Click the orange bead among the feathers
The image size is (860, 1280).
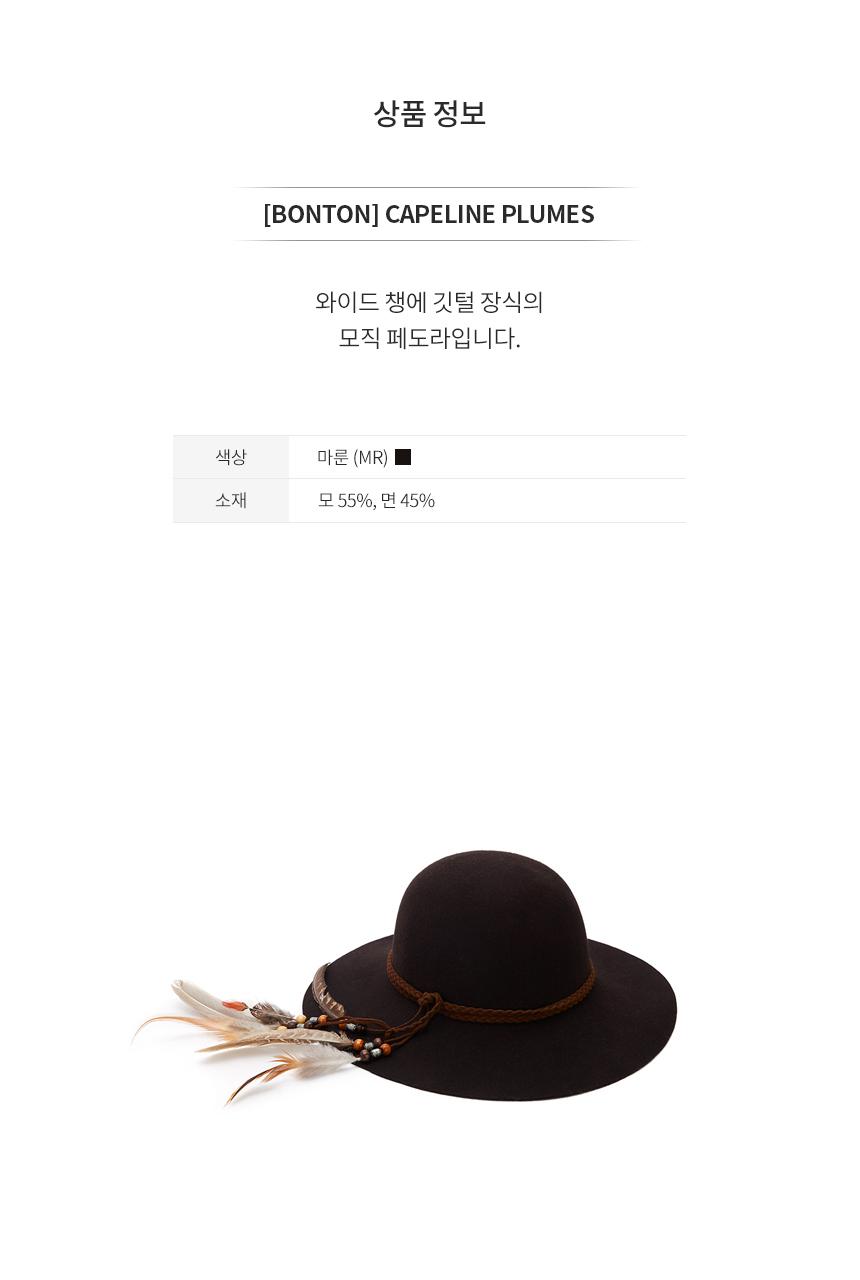tap(233, 1004)
